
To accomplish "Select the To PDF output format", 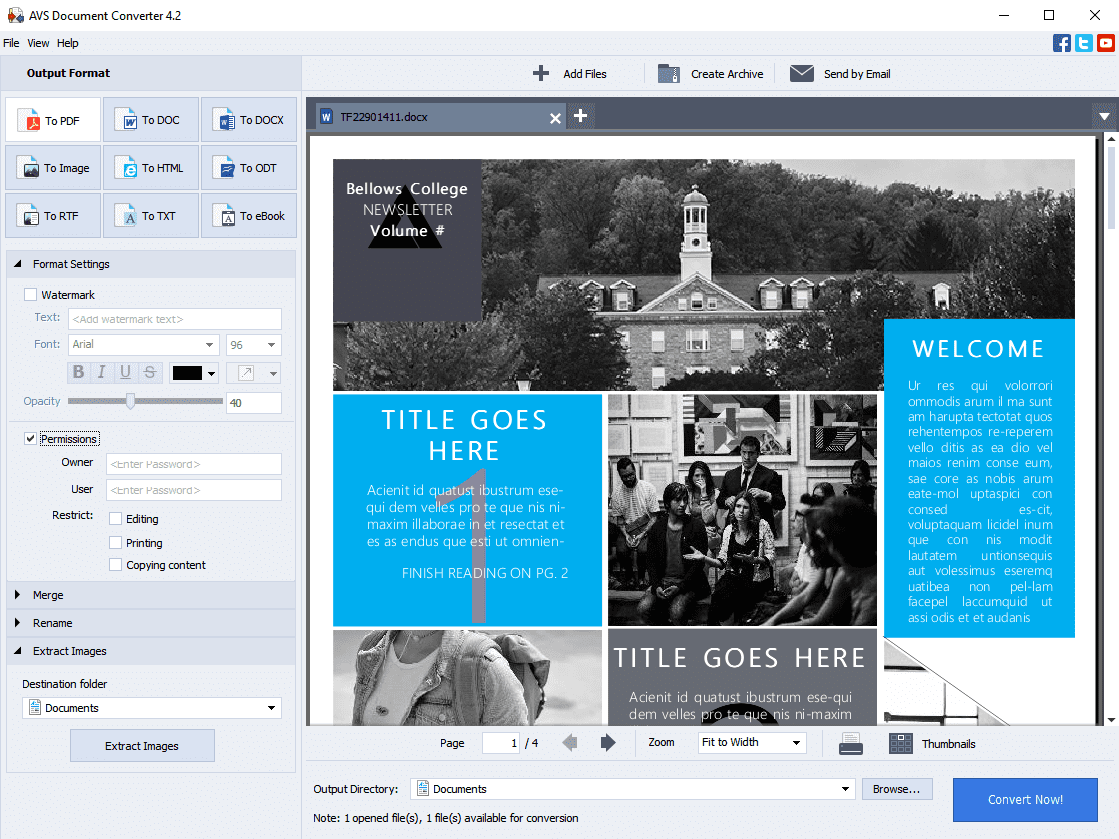I will tap(53, 120).
